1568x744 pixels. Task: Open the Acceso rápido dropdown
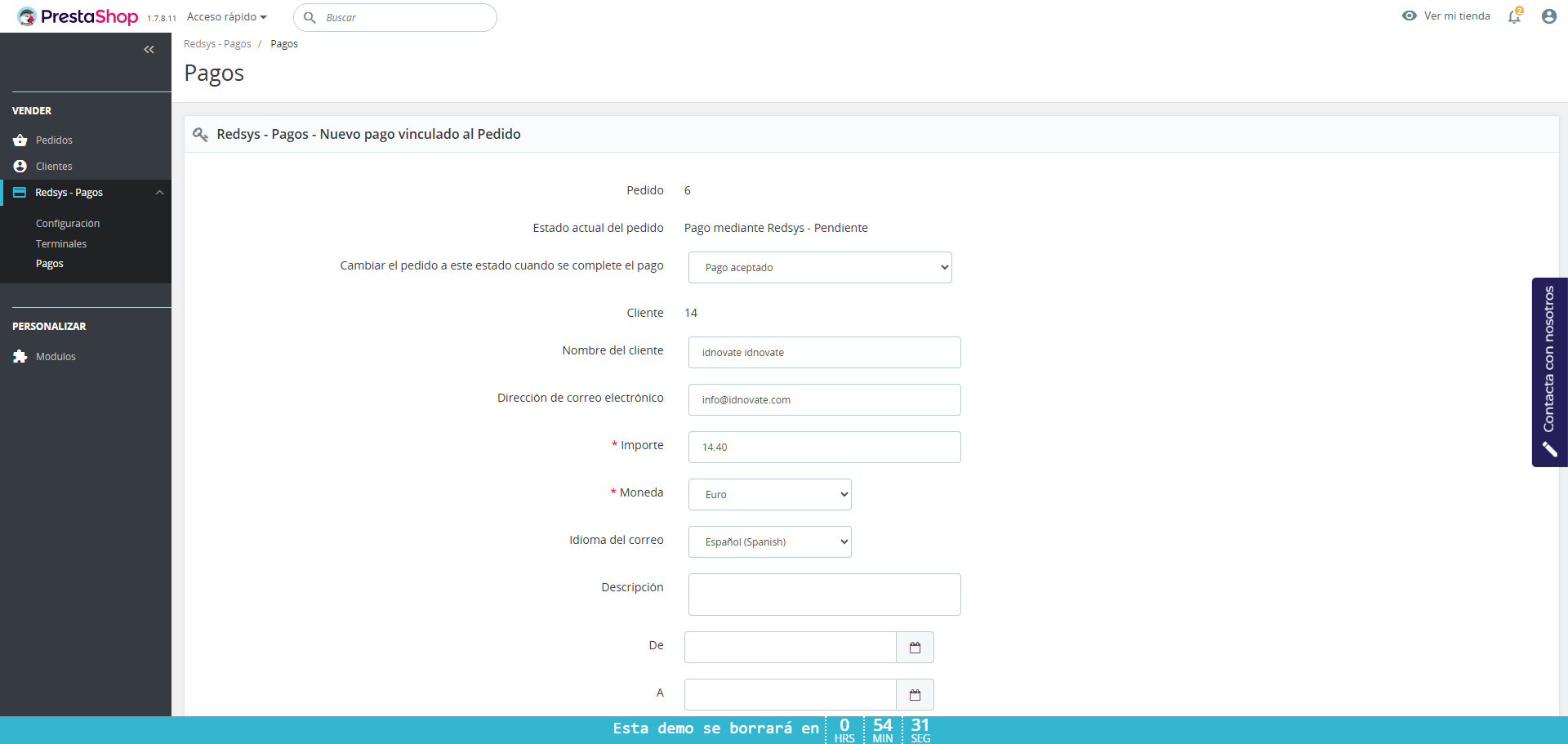227,16
